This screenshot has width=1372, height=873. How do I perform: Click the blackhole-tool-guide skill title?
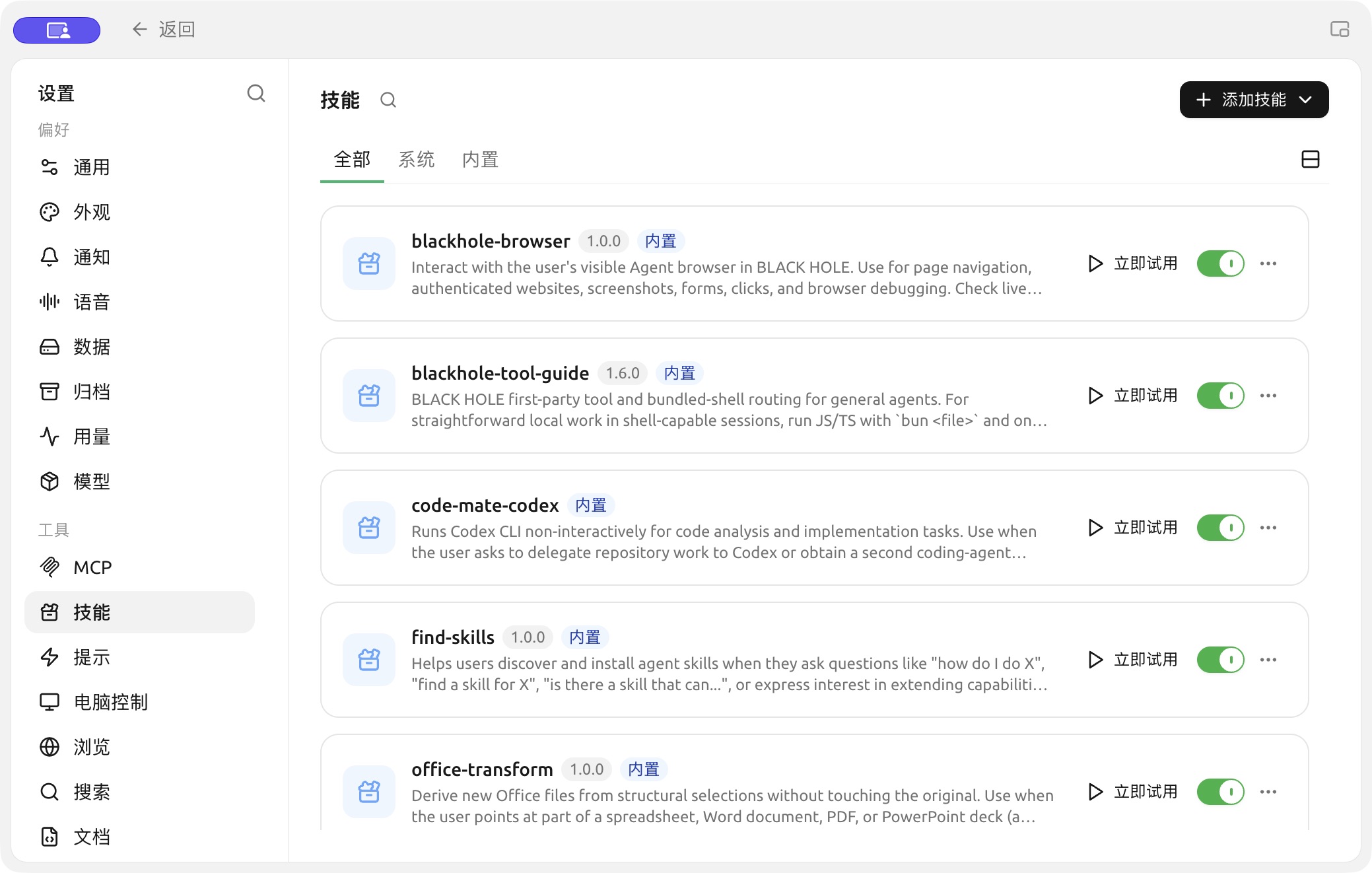click(x=500, y=373)
